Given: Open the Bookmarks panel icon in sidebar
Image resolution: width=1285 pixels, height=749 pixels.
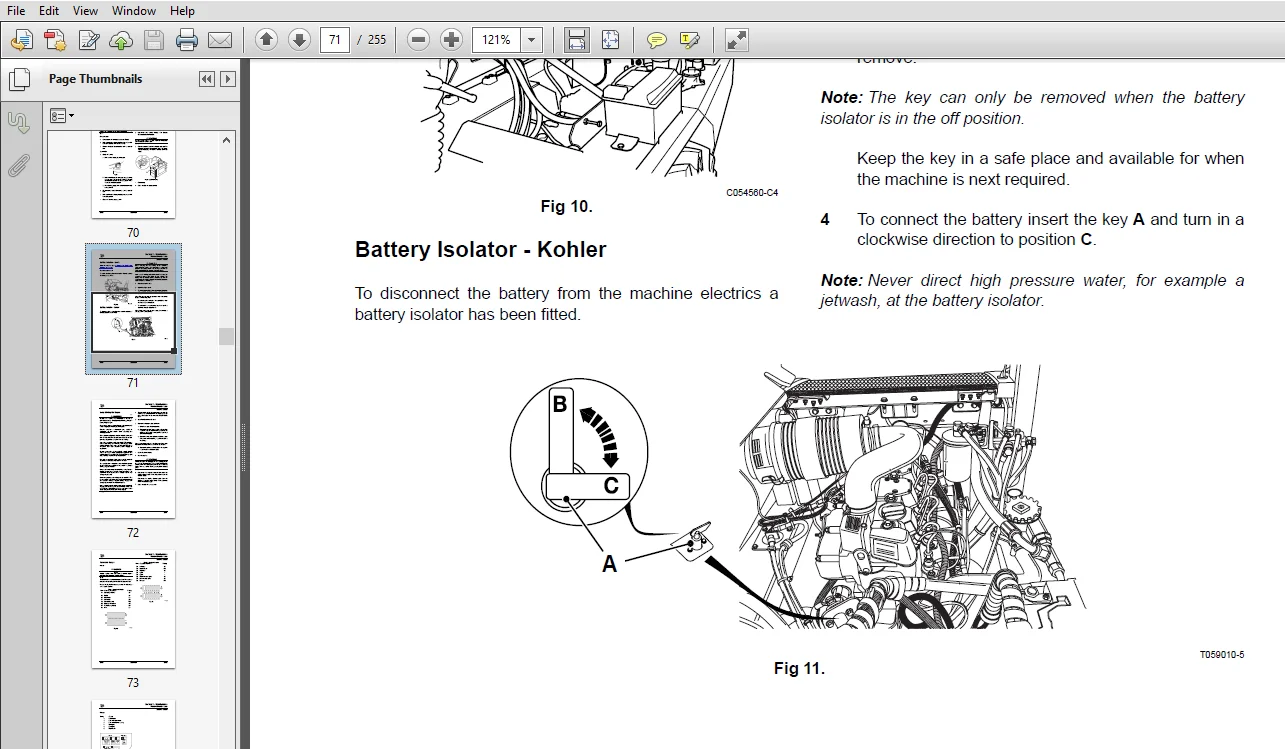Looking at the screenshot, I should (18, 122).
